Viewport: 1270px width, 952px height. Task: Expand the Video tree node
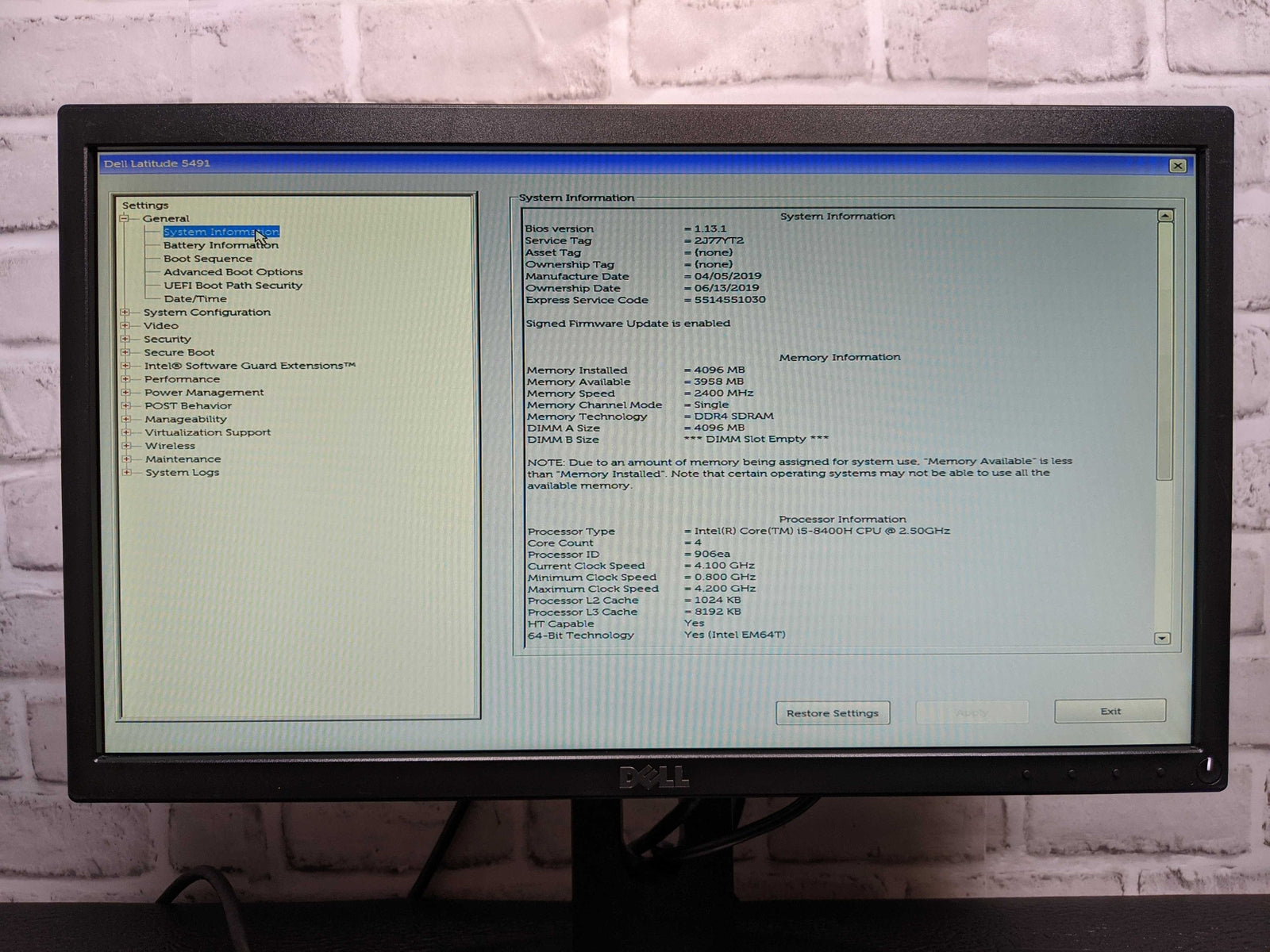click(125, 325)
